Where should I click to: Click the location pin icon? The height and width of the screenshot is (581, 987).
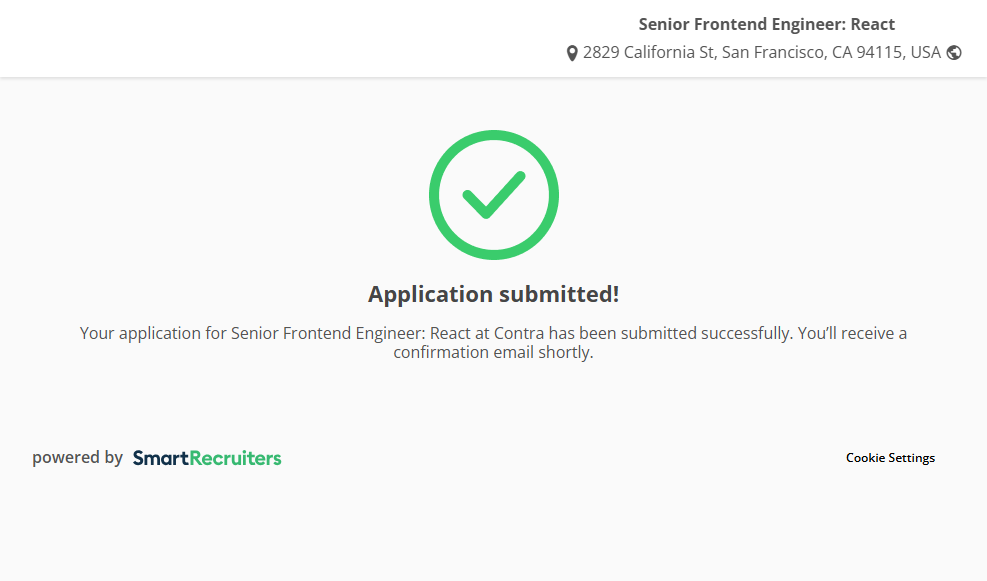click(x=572, y=53)
